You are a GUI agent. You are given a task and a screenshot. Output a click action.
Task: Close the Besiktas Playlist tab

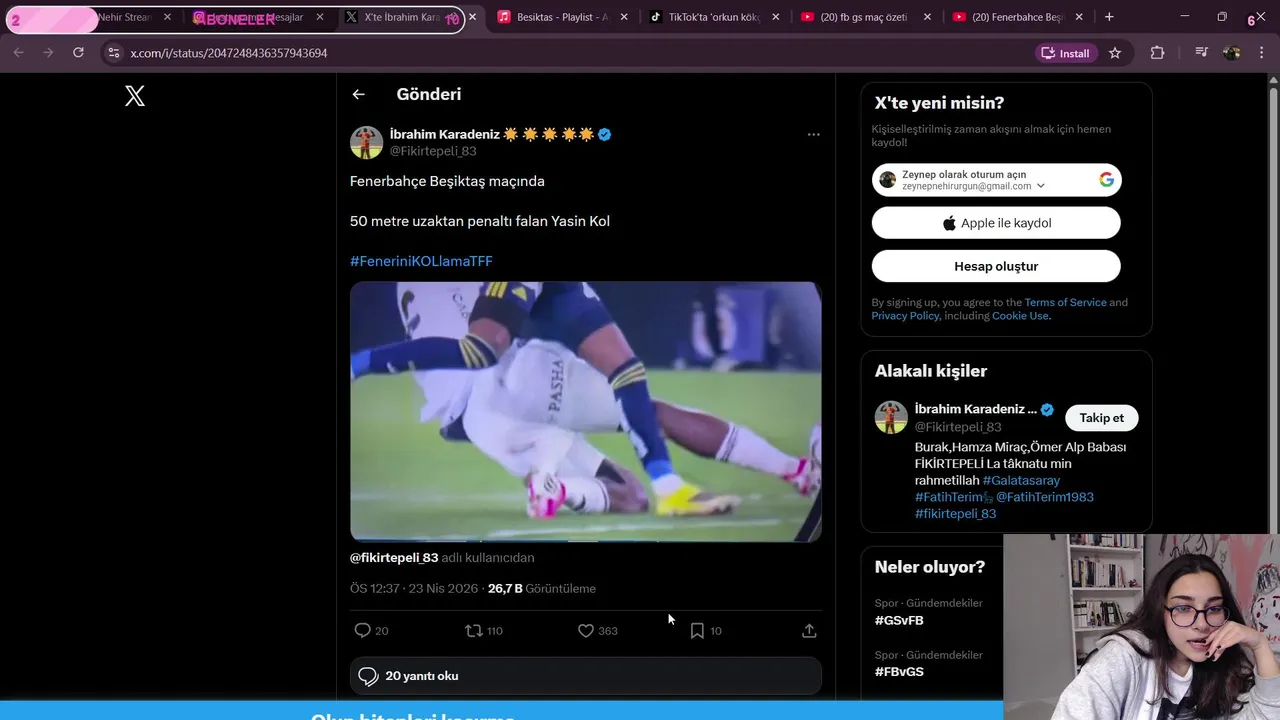point(624,17)
